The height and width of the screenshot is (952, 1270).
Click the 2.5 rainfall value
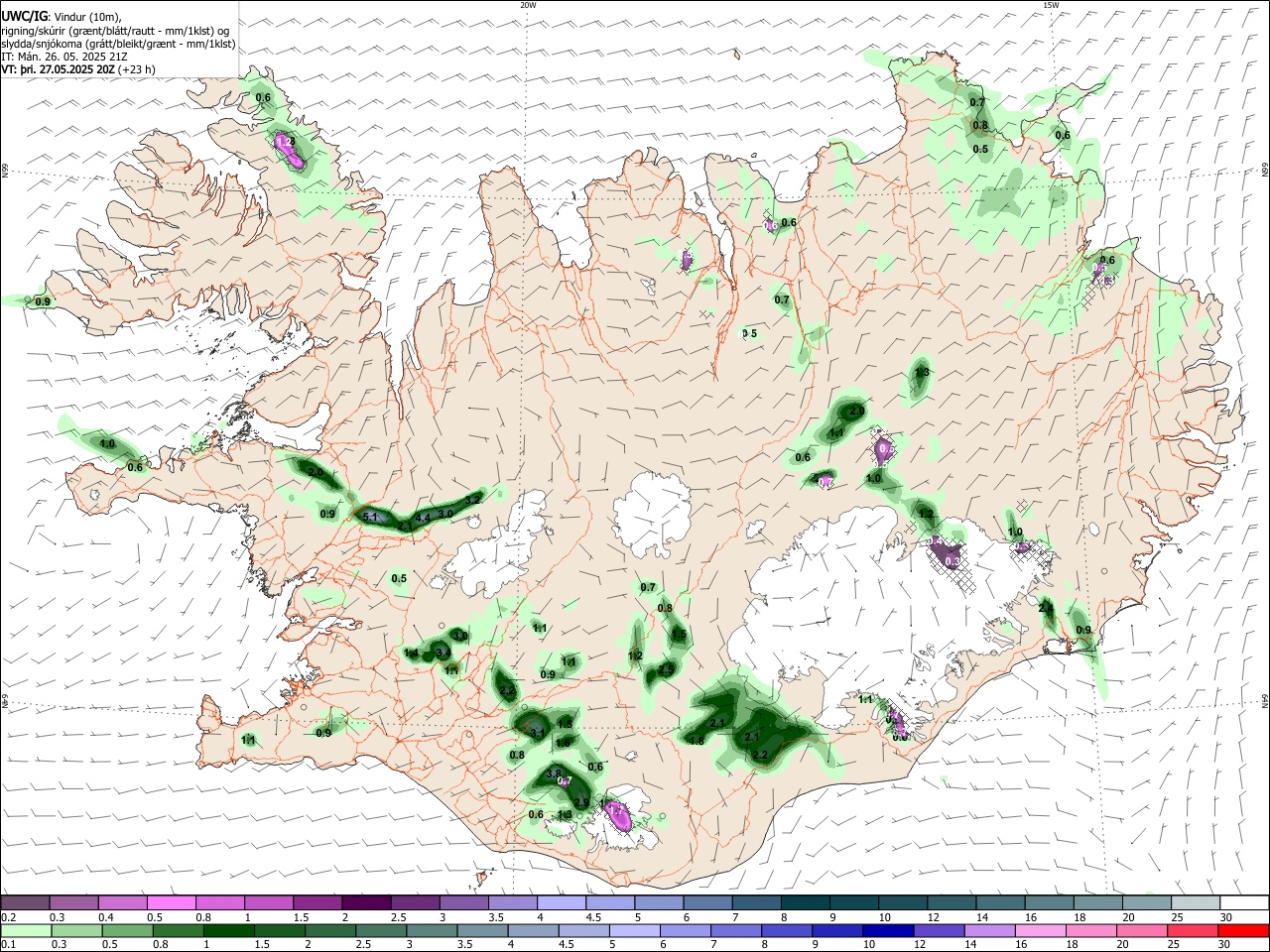(x=667, y=670)
